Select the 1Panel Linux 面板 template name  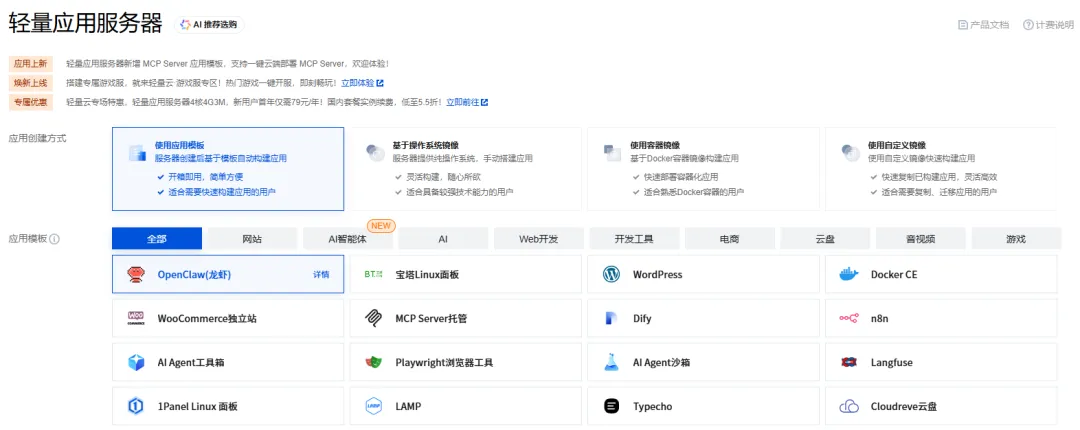(198, 407)
